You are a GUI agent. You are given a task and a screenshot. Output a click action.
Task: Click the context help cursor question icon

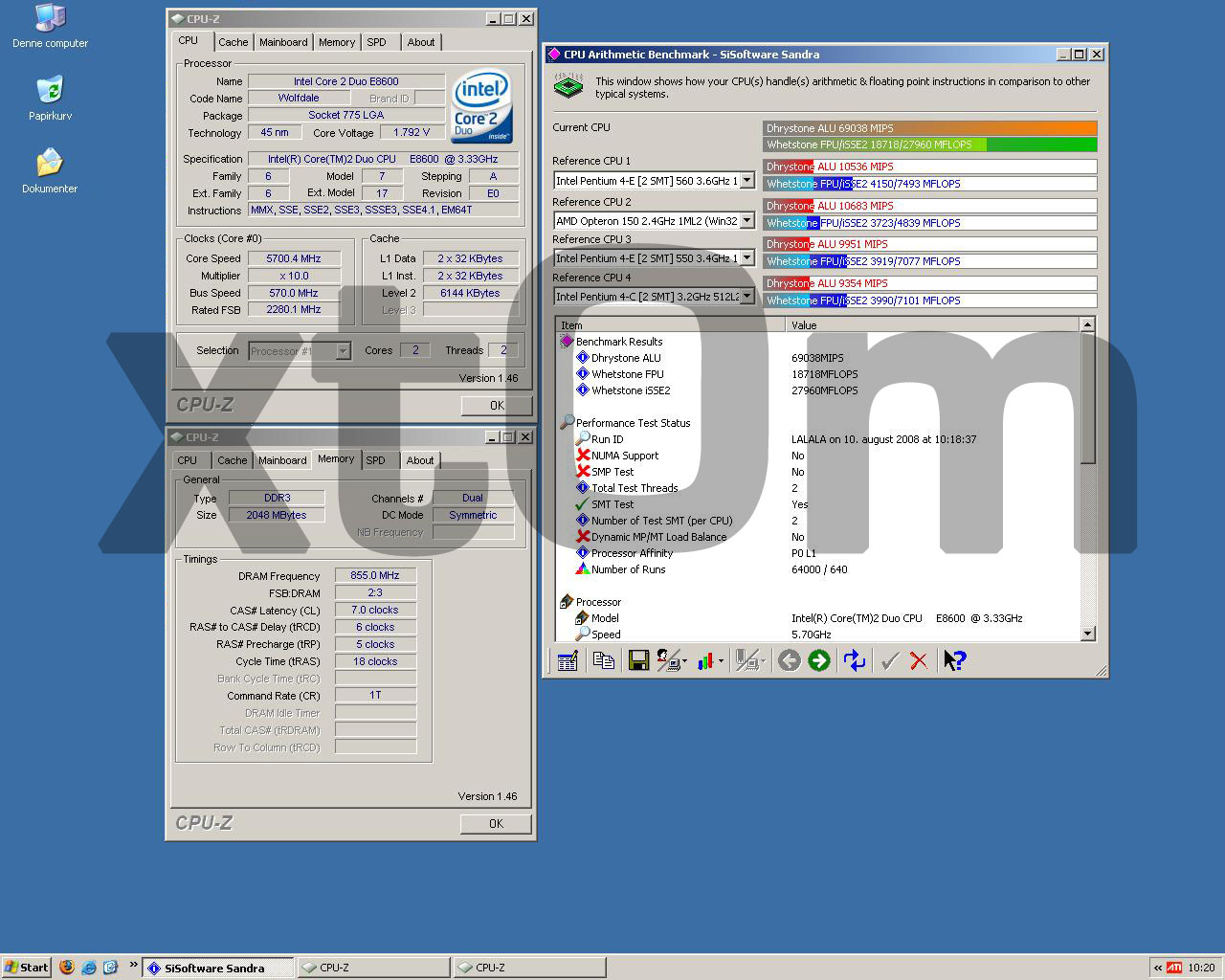point(954,660)
